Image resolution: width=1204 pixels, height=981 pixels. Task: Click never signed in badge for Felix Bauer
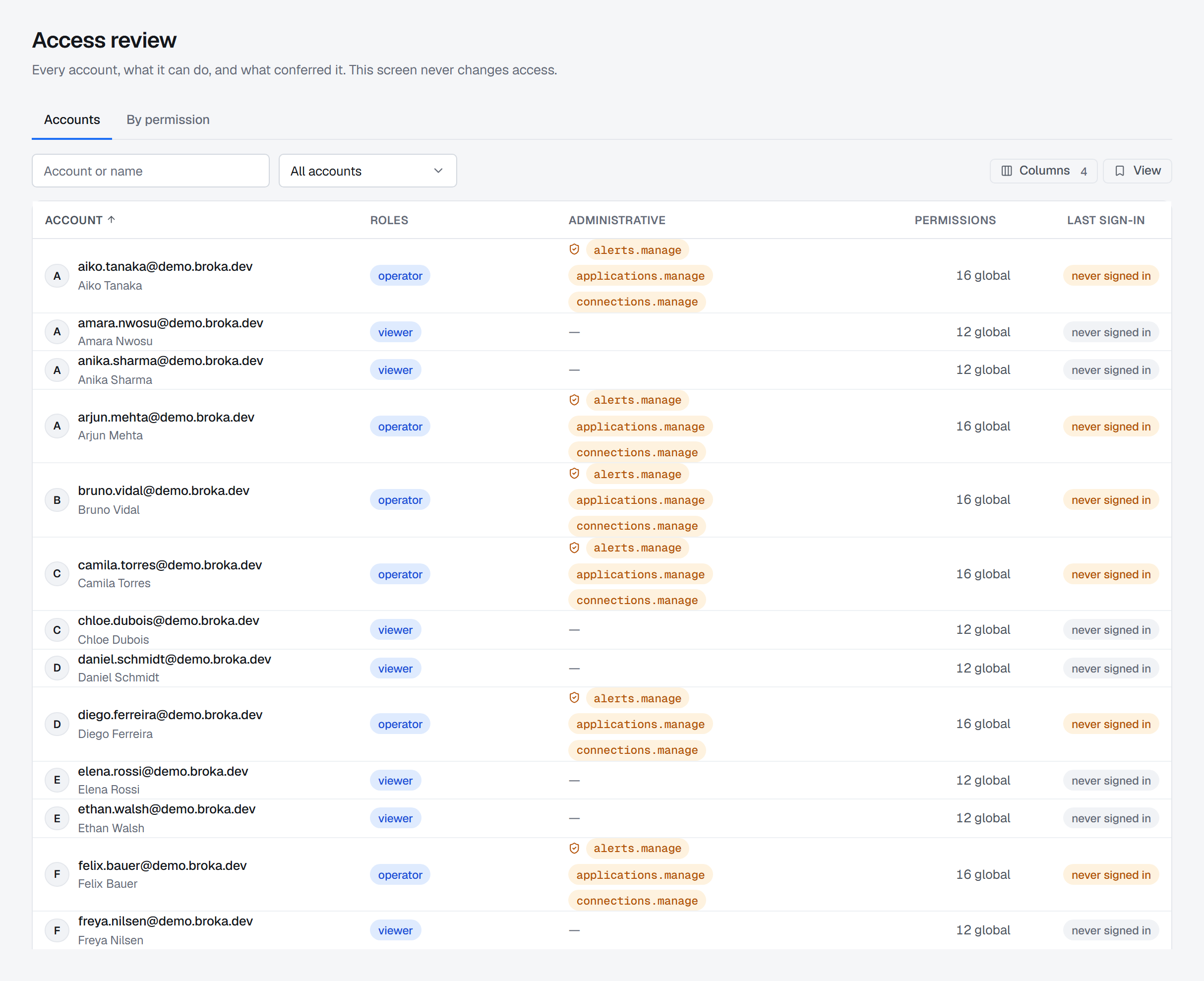[x=1111, y=875]
